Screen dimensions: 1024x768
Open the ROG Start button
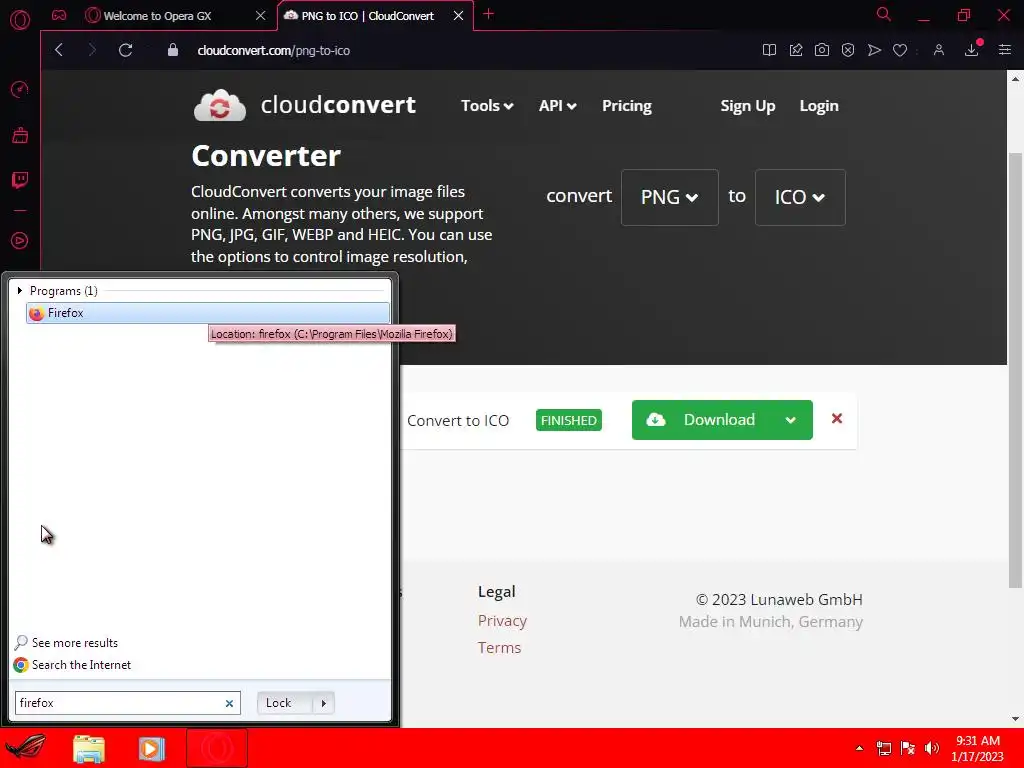click(x=25, y=748)
